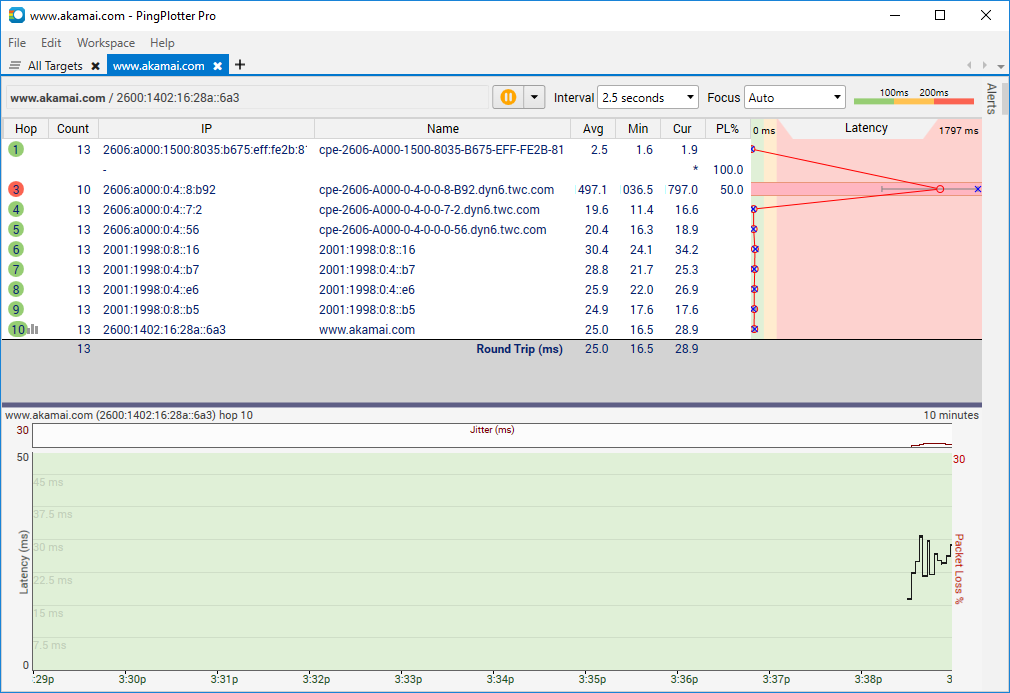Click the All Targets list icon
This screenshot has width=1010, height=693.
click(14, 64)
